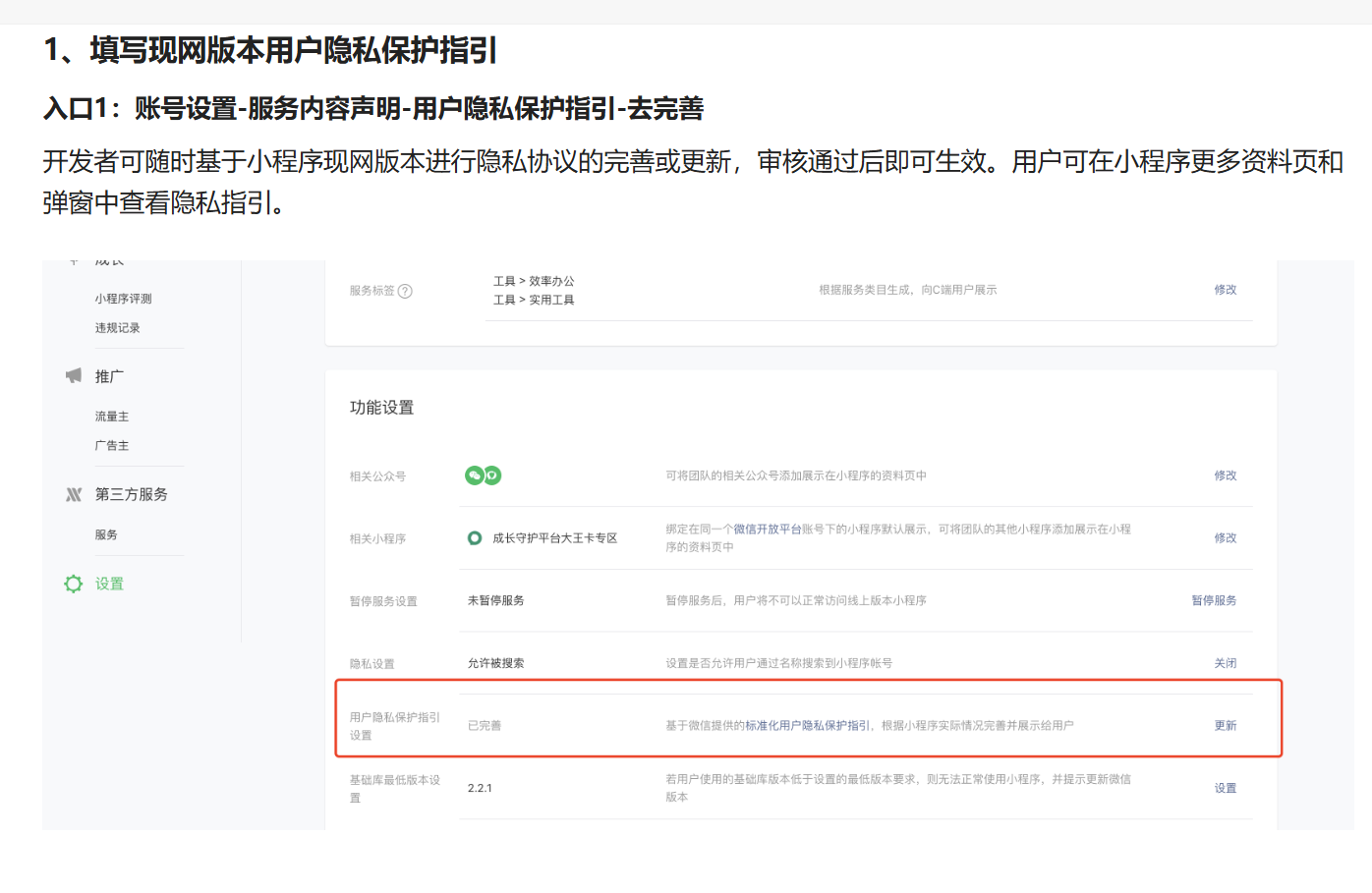The height and width of the screenshot is (893, 1372).
Task: Click the 2.2.1 version value
Action: click(480, 788)
